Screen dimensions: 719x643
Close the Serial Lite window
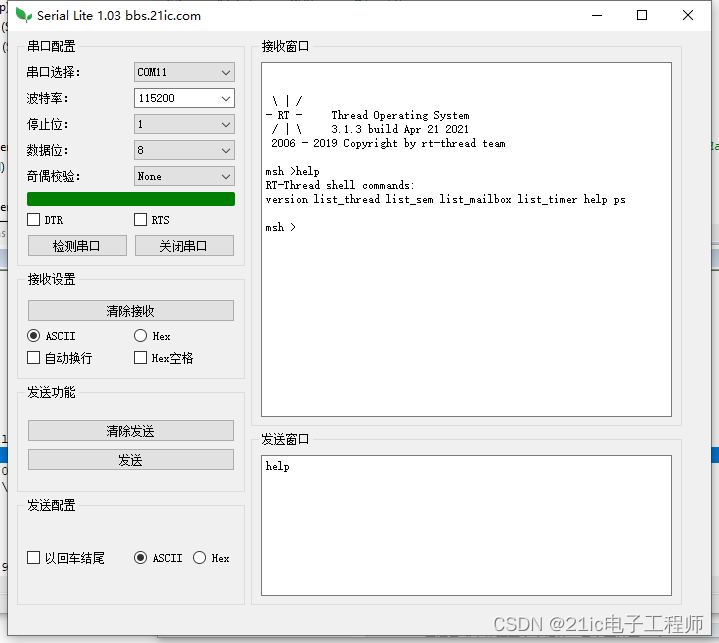[x=687, y=16]
